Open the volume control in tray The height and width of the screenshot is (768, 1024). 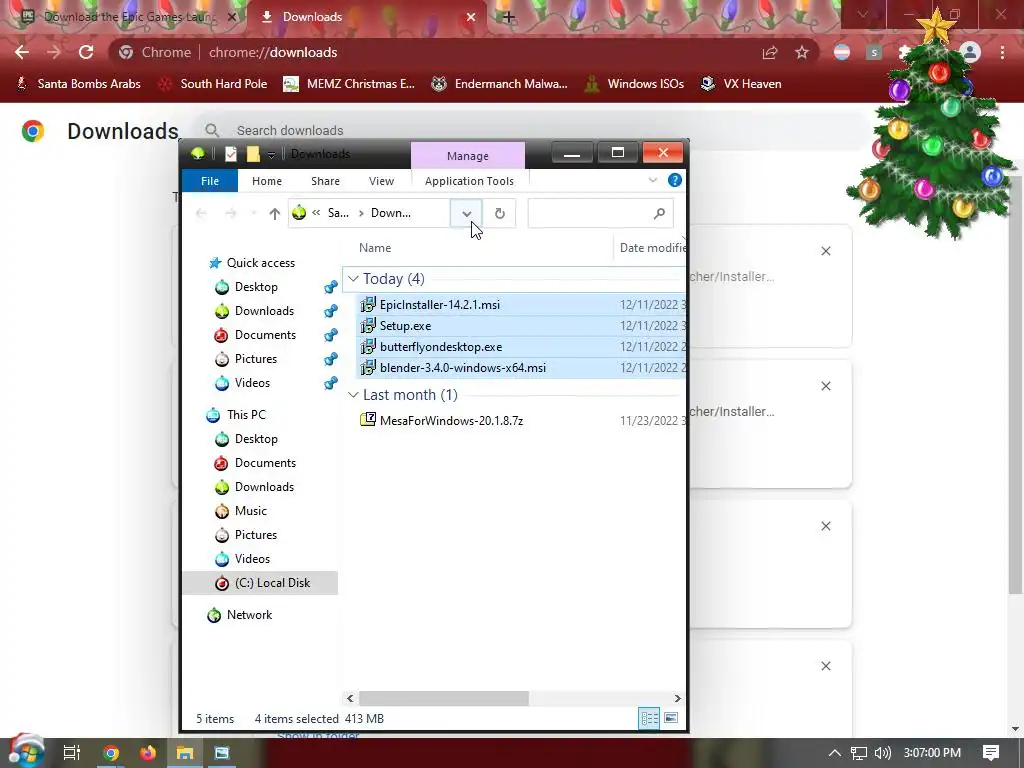coord(882,753)
